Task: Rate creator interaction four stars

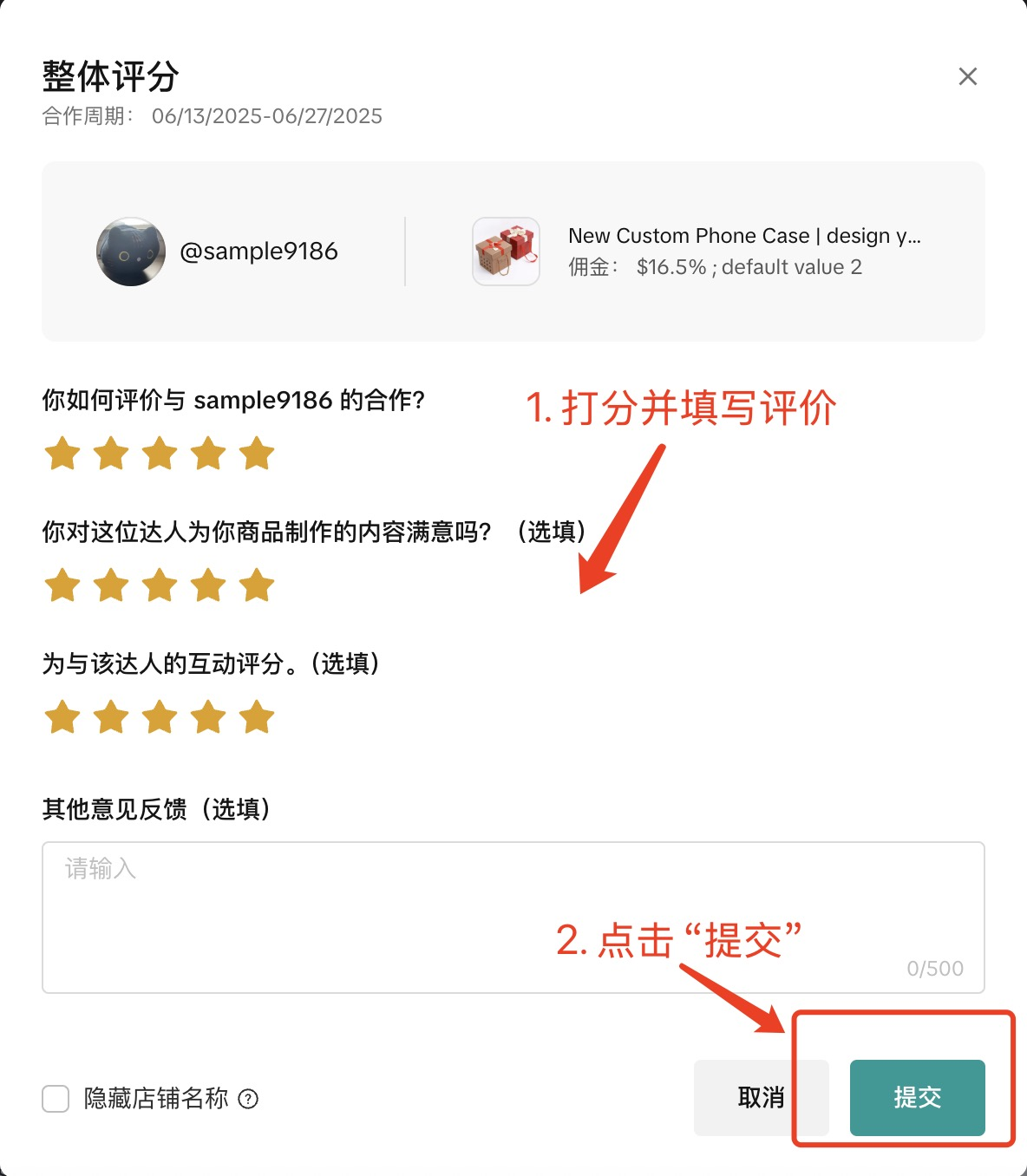Action: tap(208, 717)
